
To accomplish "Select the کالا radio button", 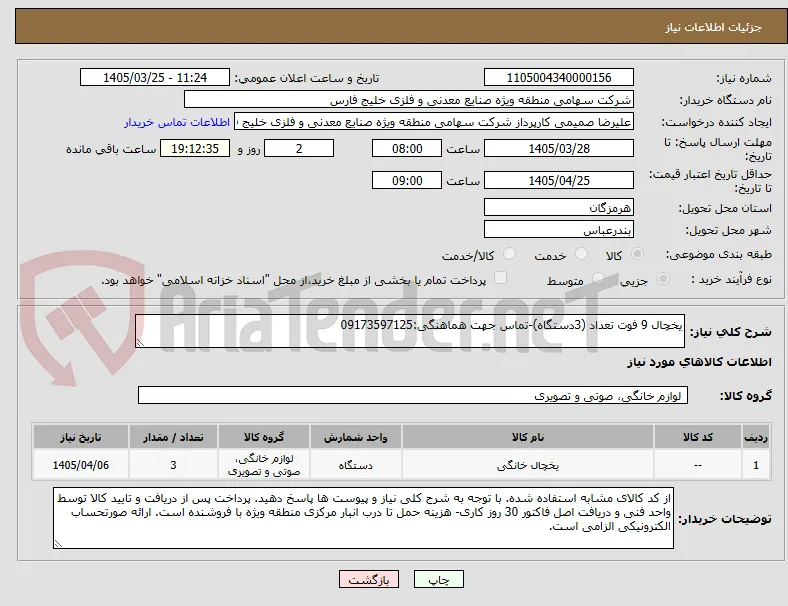I will 637,254.
